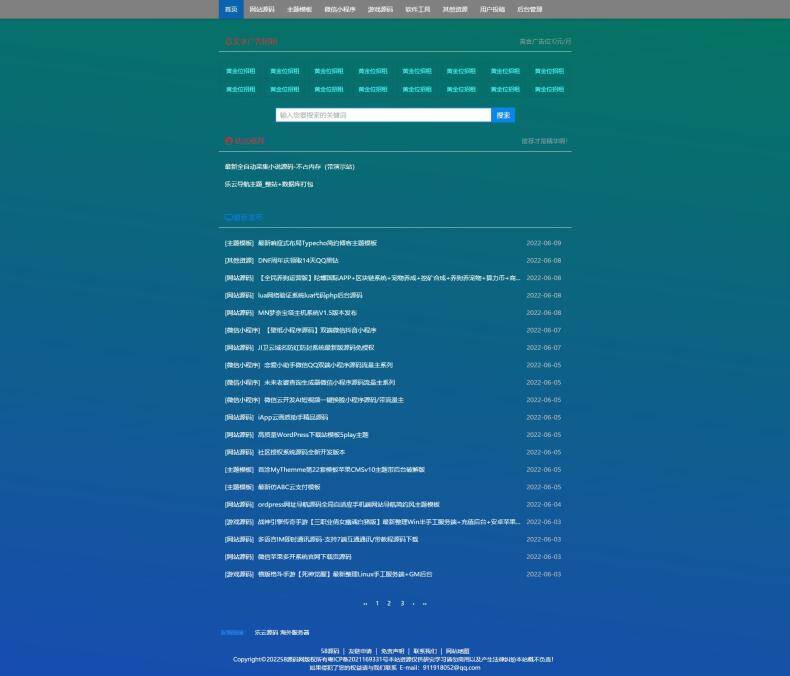This screenshot has height=676, width=790.
Task: Go to page 2 in pagination
Action: tap(389, 603)
